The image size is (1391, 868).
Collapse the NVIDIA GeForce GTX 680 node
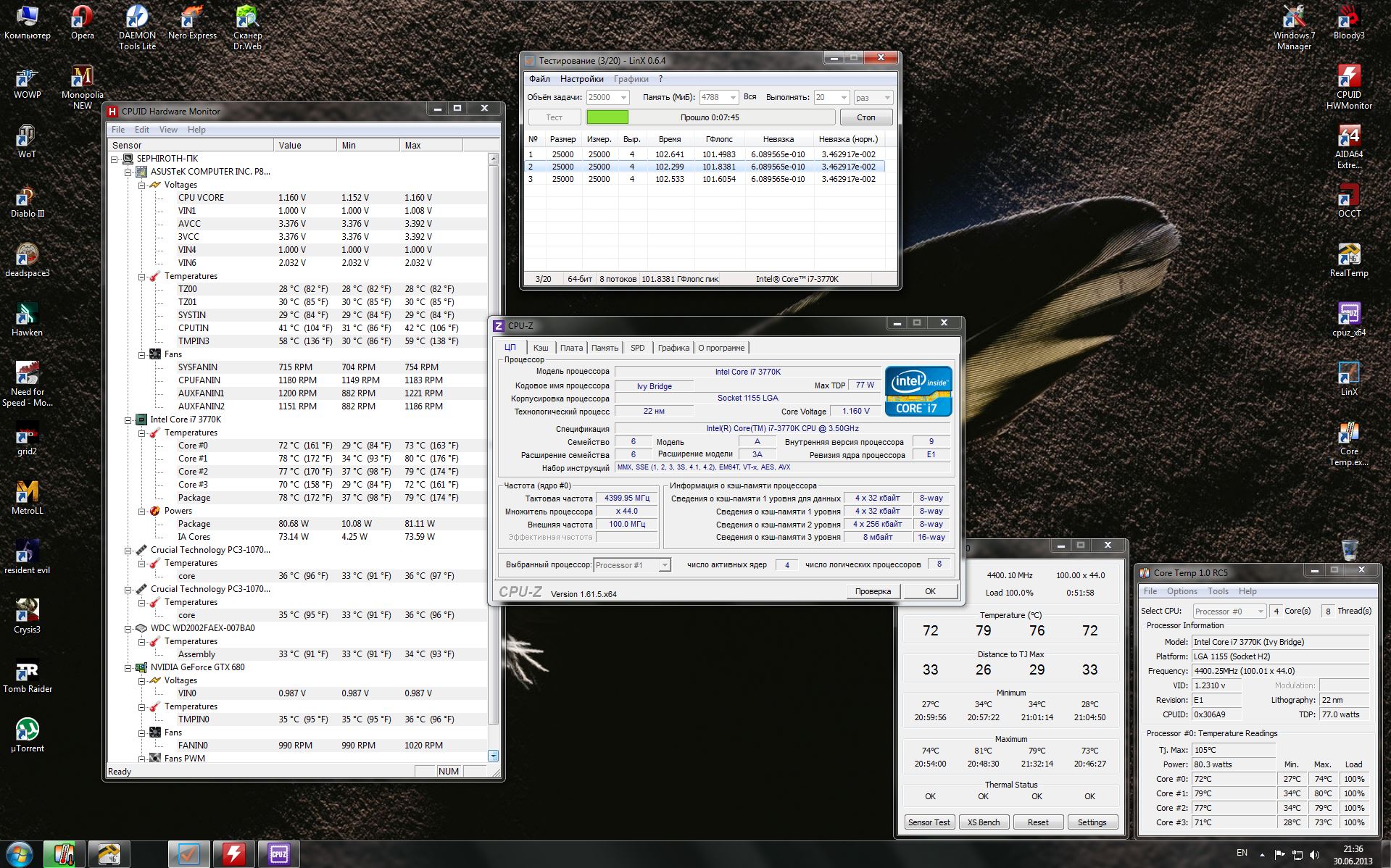point(128,667)
